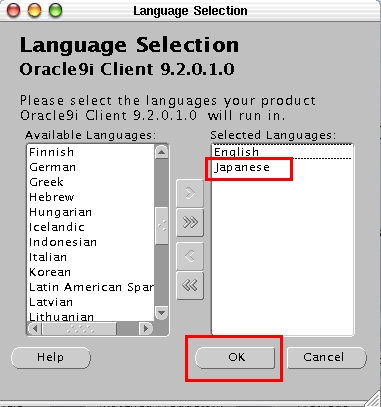
Task: Select Lithuanian in Available Languages
Action: click(x=90, y=316)
